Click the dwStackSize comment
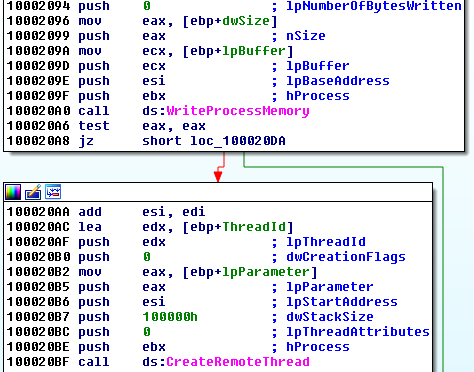This screenshot has width=474, height=372. [330, 317]
